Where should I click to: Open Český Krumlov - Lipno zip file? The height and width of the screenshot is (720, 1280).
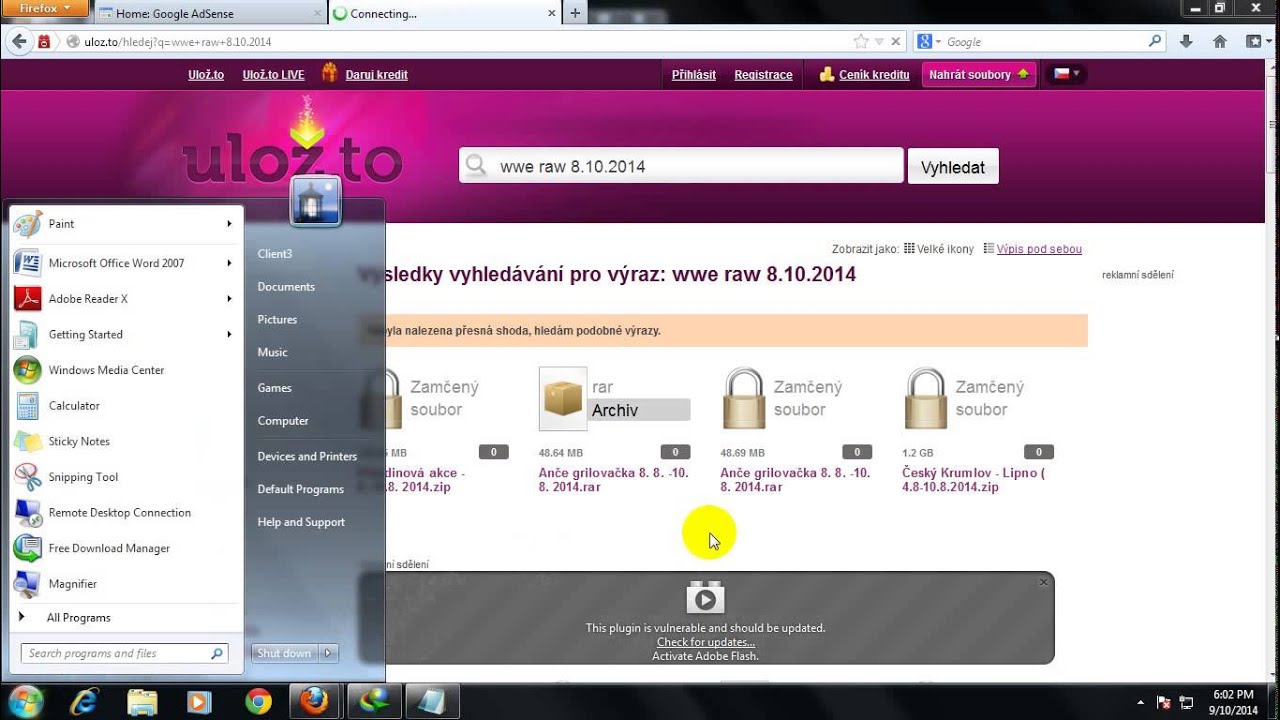(x=973, y=480)
